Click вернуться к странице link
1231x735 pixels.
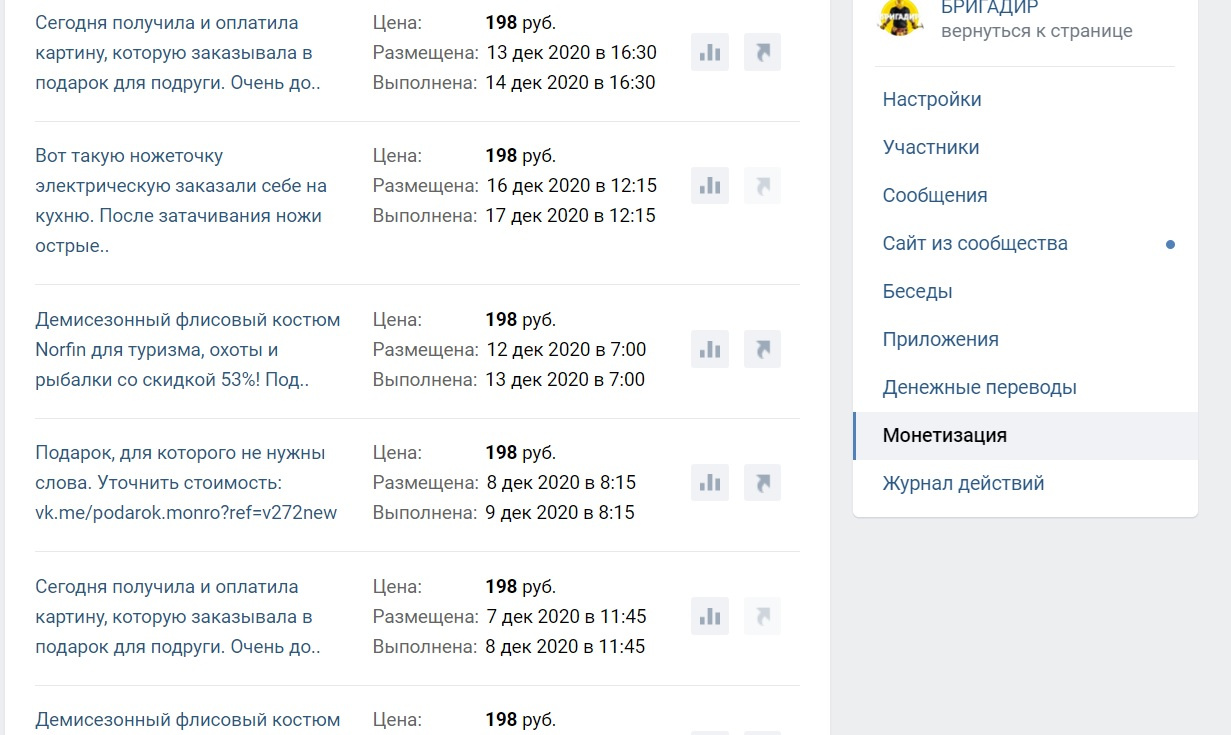(1037, 31)
